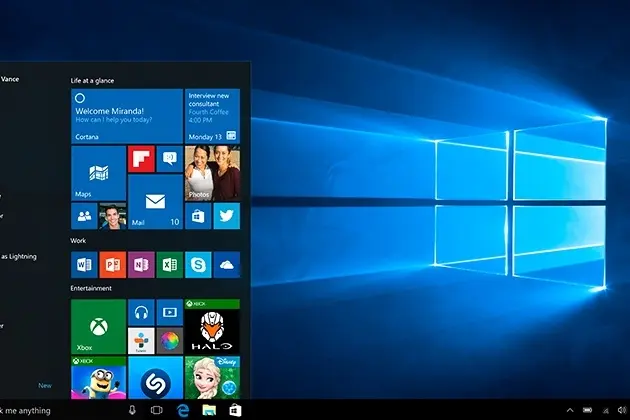Launch OneNote from the Work group
This screenshot has width=630, height=420.
pyautogui.click(x=141, y=265)
